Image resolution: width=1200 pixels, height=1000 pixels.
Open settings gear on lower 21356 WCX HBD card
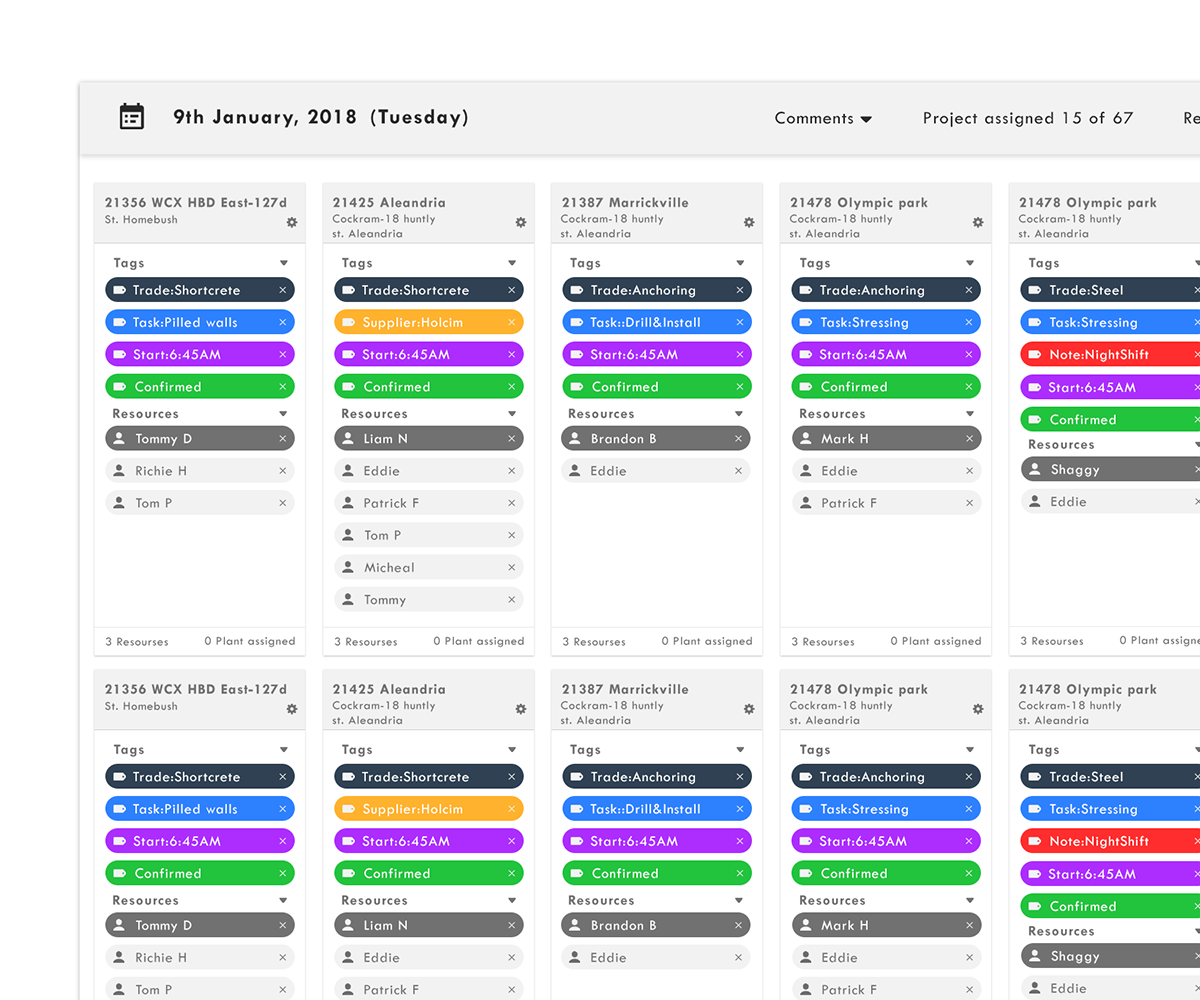click(292, 709)
